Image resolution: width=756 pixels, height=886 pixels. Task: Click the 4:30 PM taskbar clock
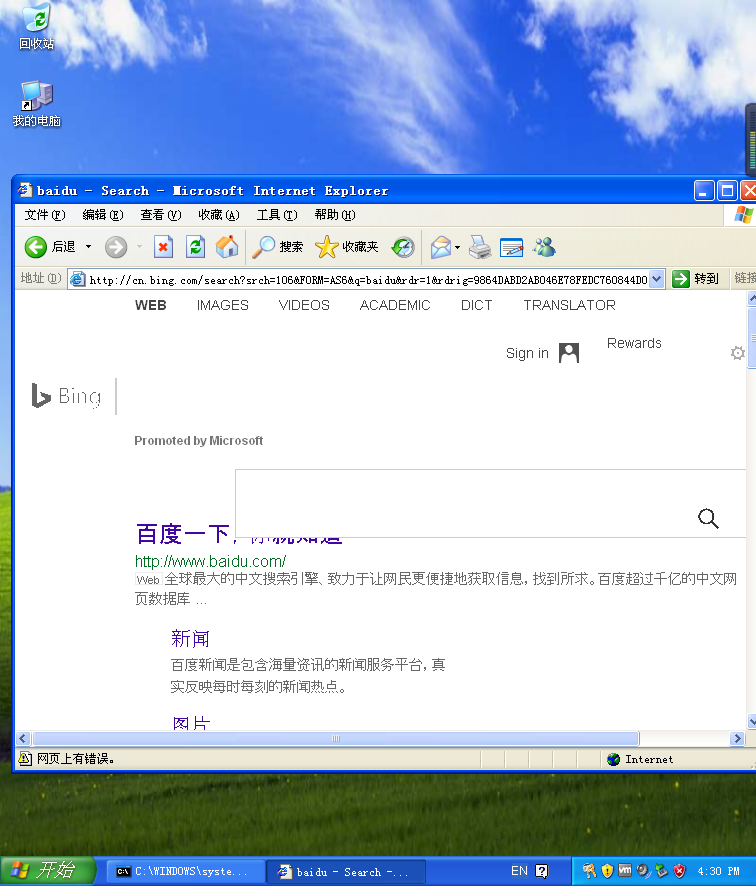718,871
